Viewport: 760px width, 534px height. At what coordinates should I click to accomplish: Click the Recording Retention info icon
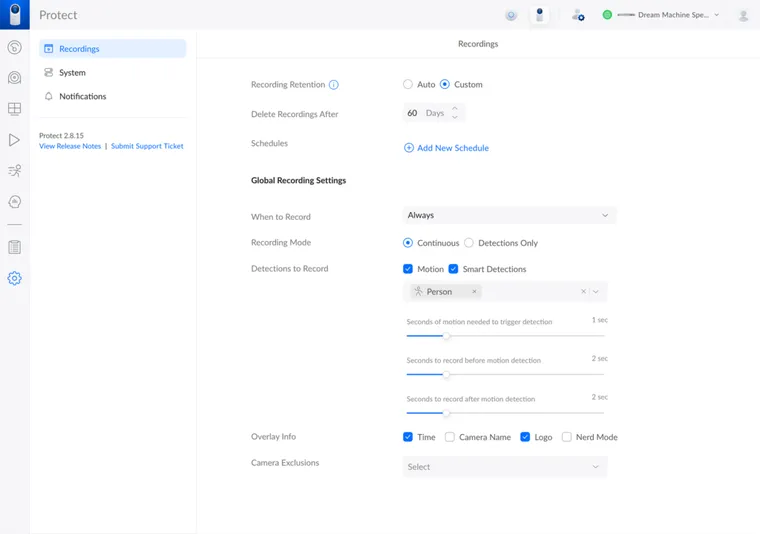tap(333, 85)
